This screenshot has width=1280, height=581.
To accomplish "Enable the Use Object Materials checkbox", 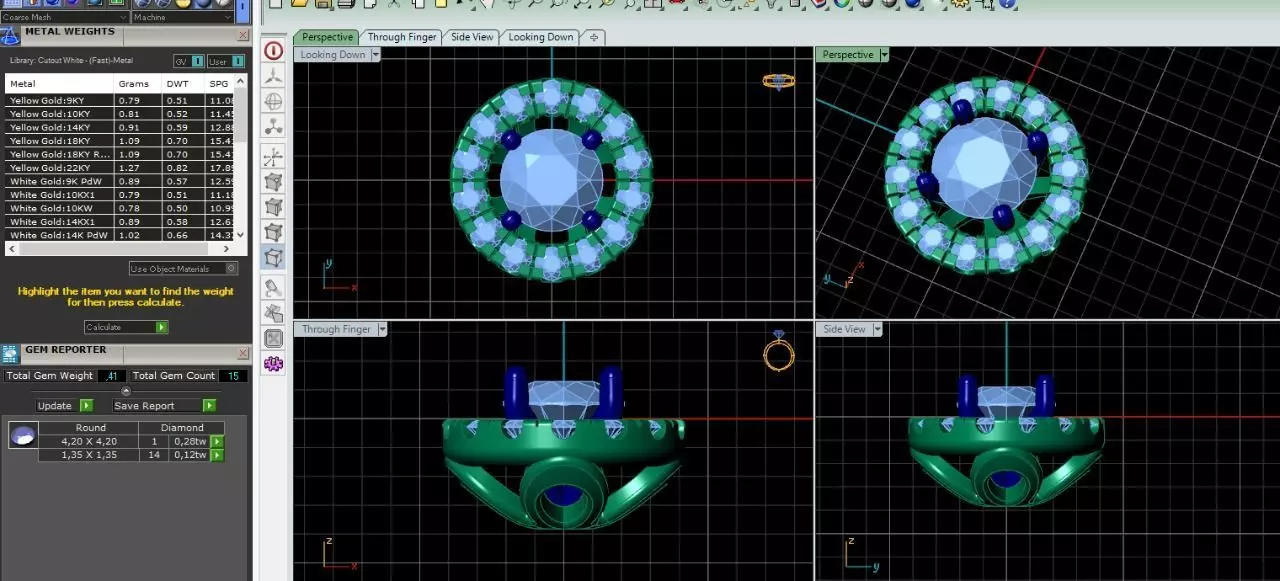I will [x=231, y=269].
